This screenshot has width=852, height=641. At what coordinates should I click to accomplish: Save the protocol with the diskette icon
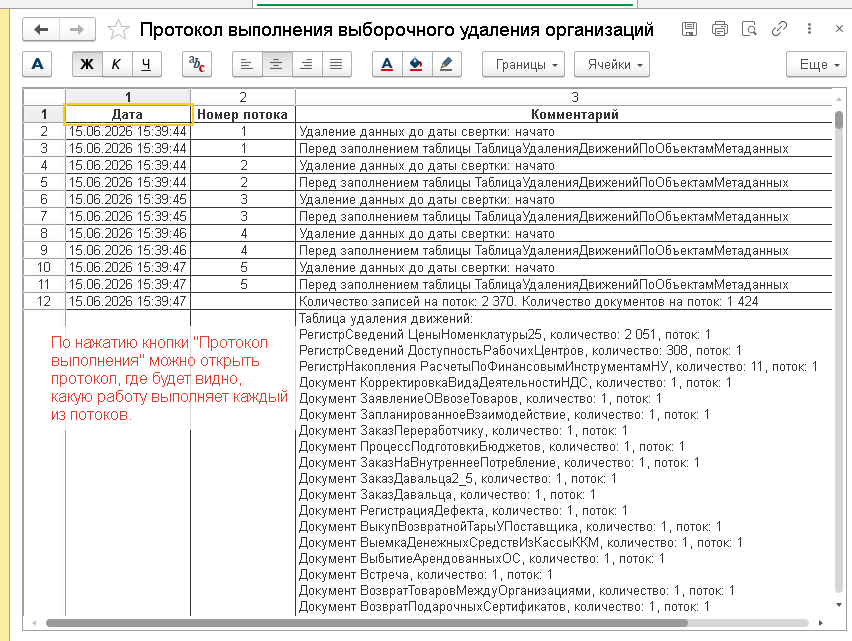690,29
